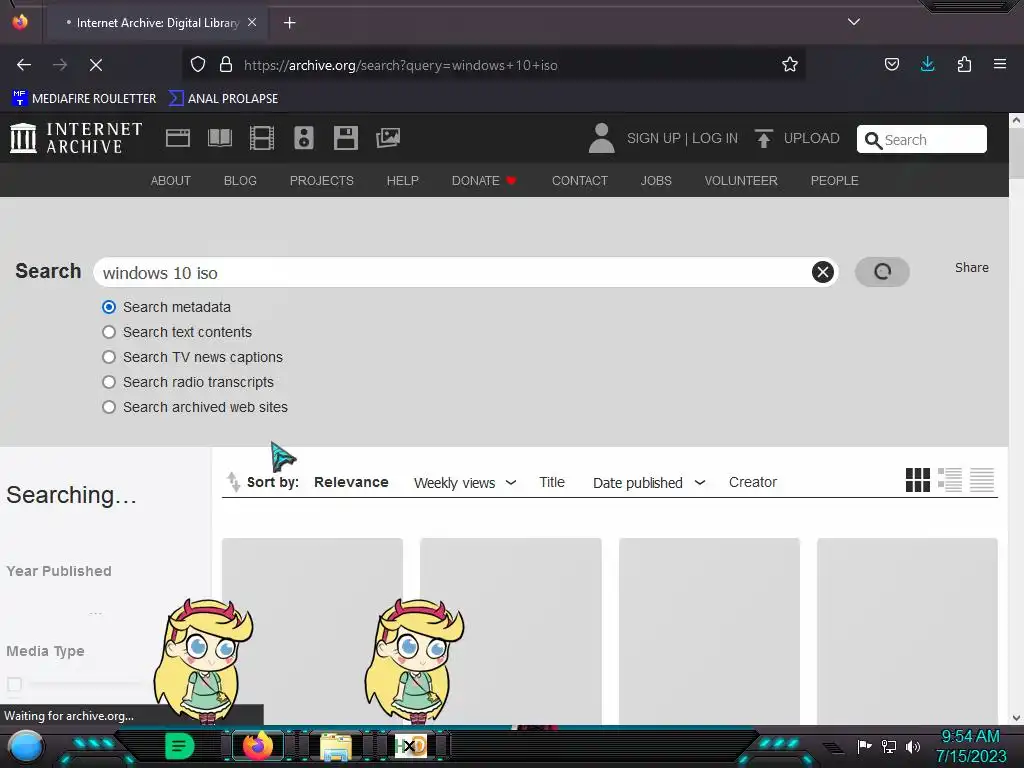The height and width of the screenshot is (768, 1024).
Task: Open the Video film icon
Action: [x=262, y=138]
